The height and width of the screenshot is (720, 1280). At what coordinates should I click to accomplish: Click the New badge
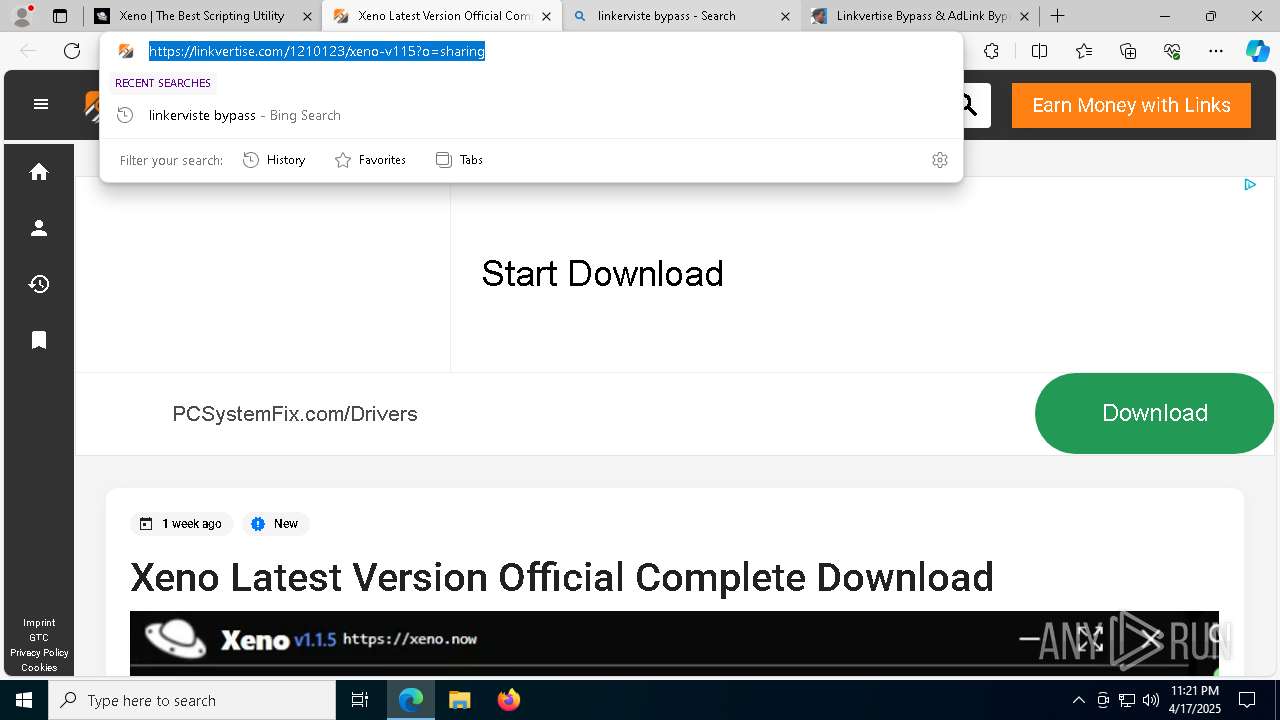pyautogui.click(x=275, y=524)
